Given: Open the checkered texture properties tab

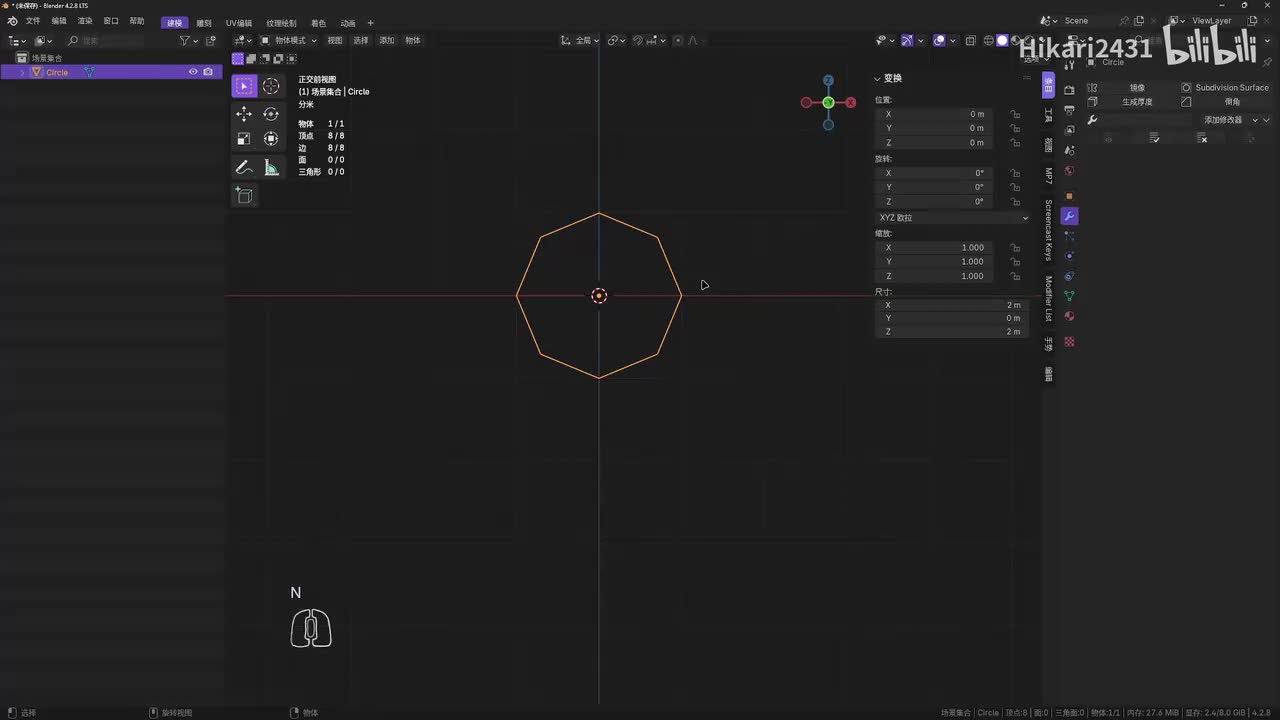Looking at the screenshot, I should point(1069,342).
